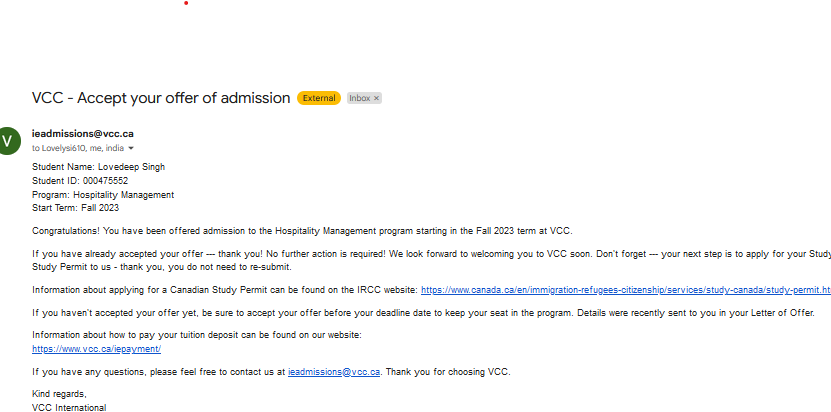Expand recipient details arrow beside "india"
Screen dimensions: 831x412
tap(131, 148)
